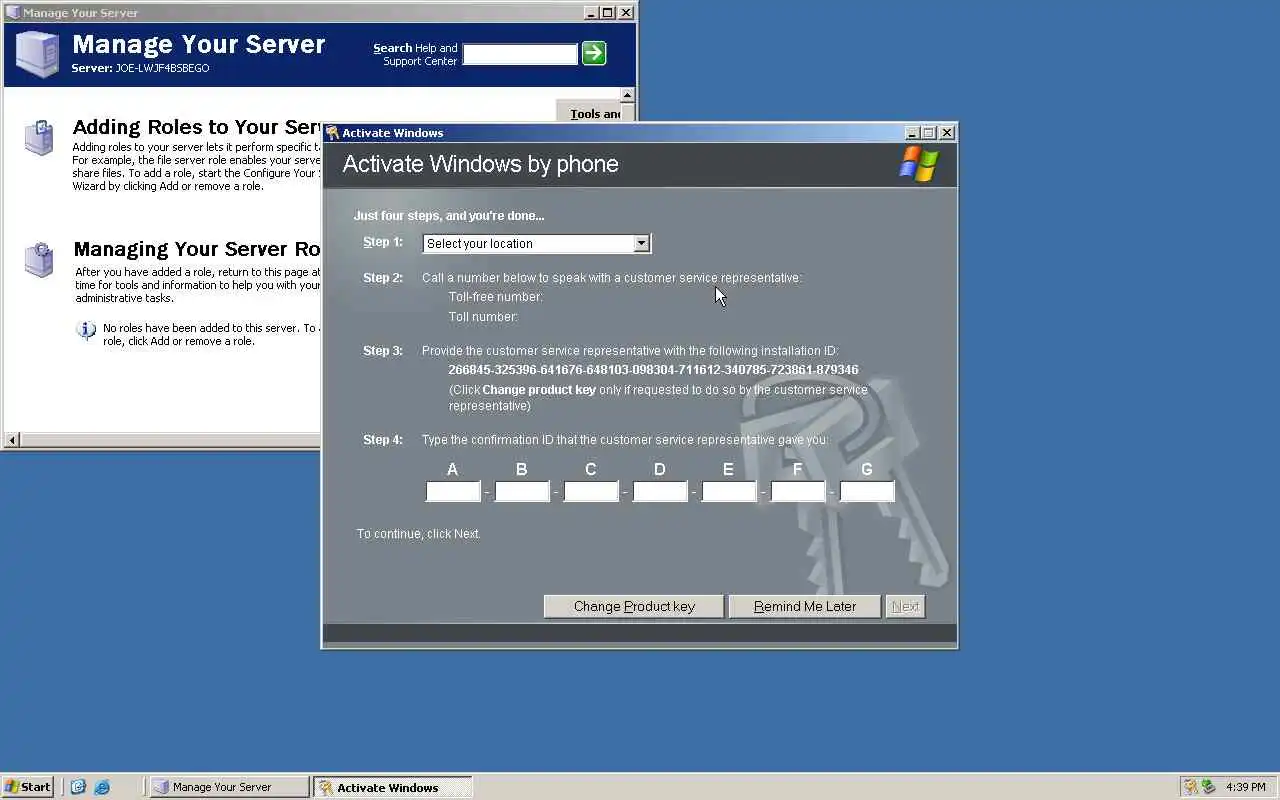Viewport: 1280px width, 800px height.
Task: Select the installation ID text
Action: pyautogui.click(x=653, y=370)
